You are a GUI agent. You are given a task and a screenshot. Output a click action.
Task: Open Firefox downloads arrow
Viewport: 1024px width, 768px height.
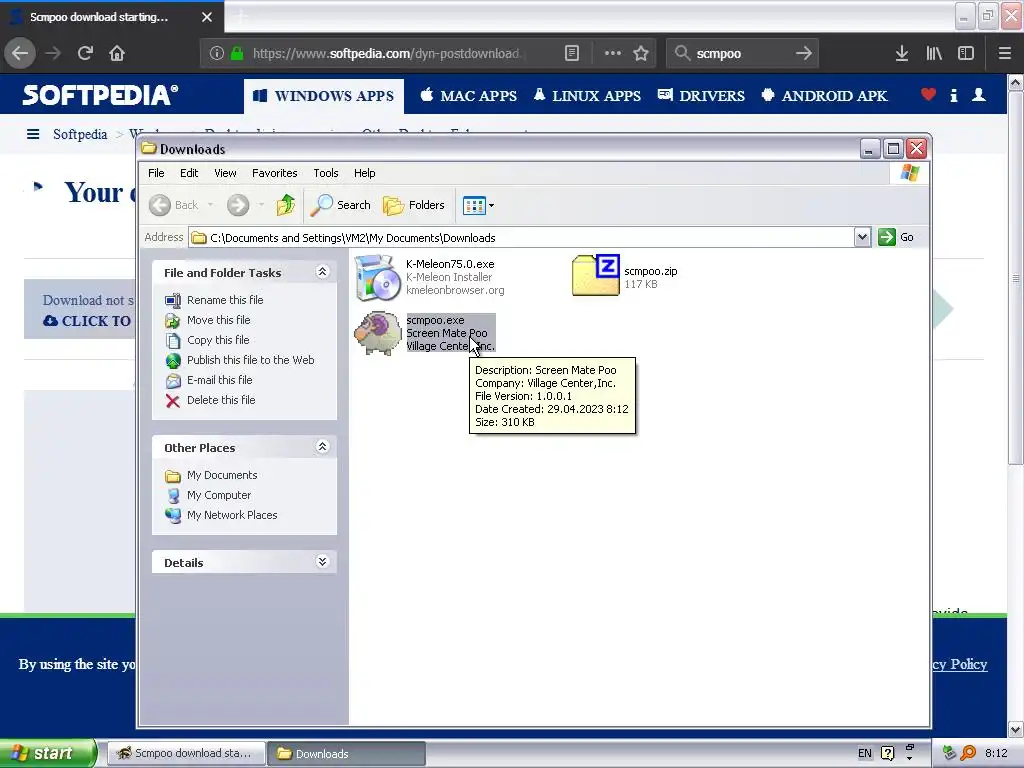[902, 54]
